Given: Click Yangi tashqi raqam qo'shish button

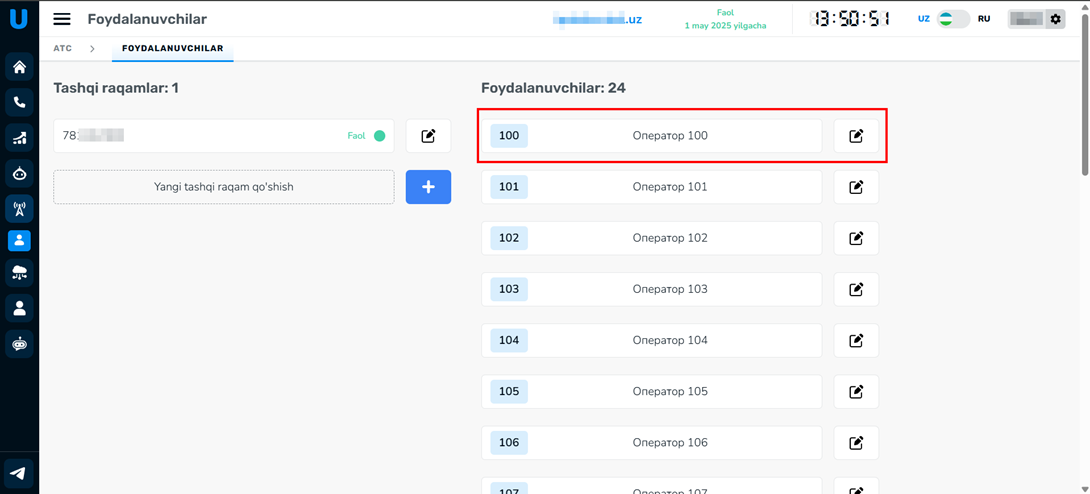Looking at the screenshot, I should point(223,187).
